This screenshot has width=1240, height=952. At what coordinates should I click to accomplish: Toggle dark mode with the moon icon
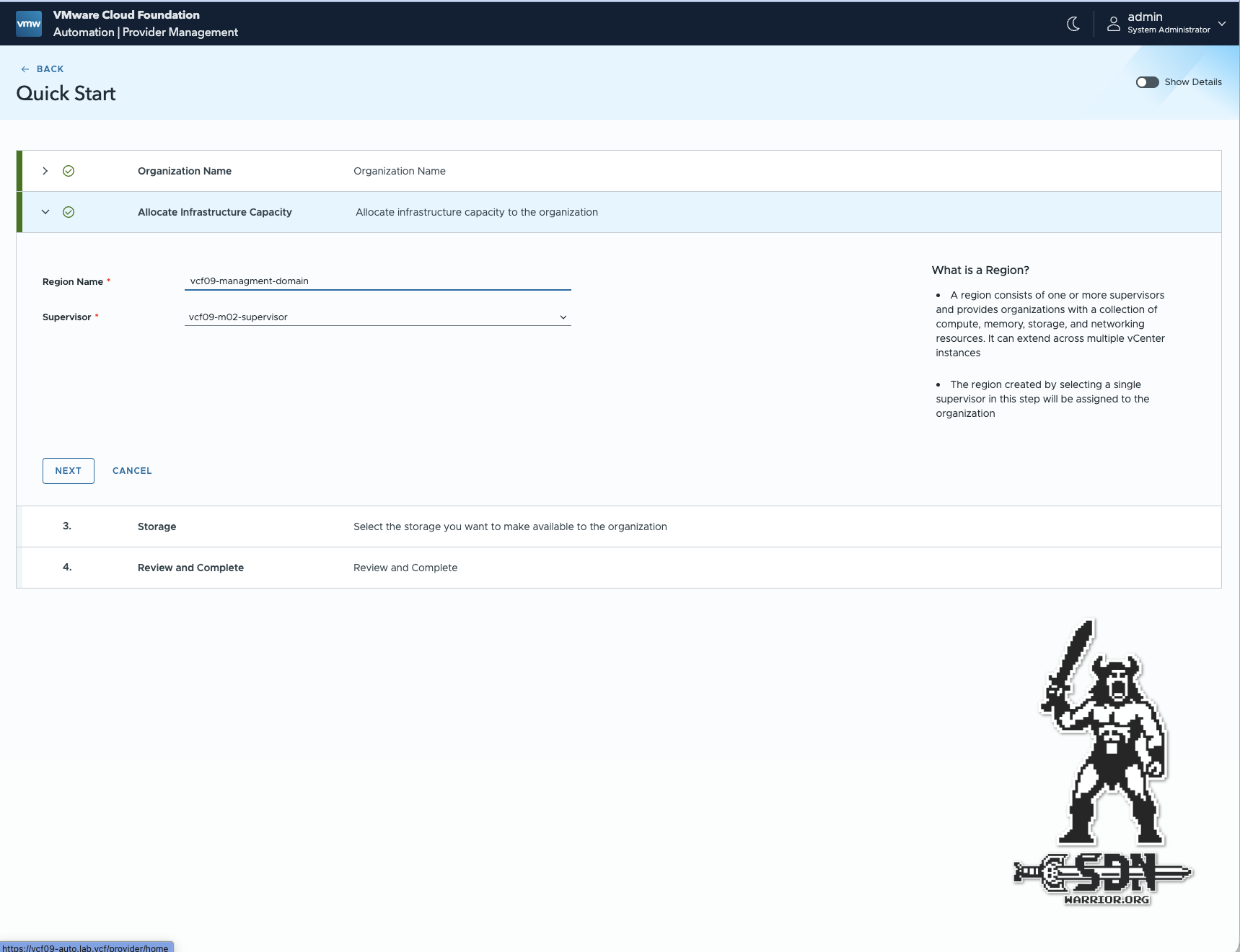(1073, 24)
